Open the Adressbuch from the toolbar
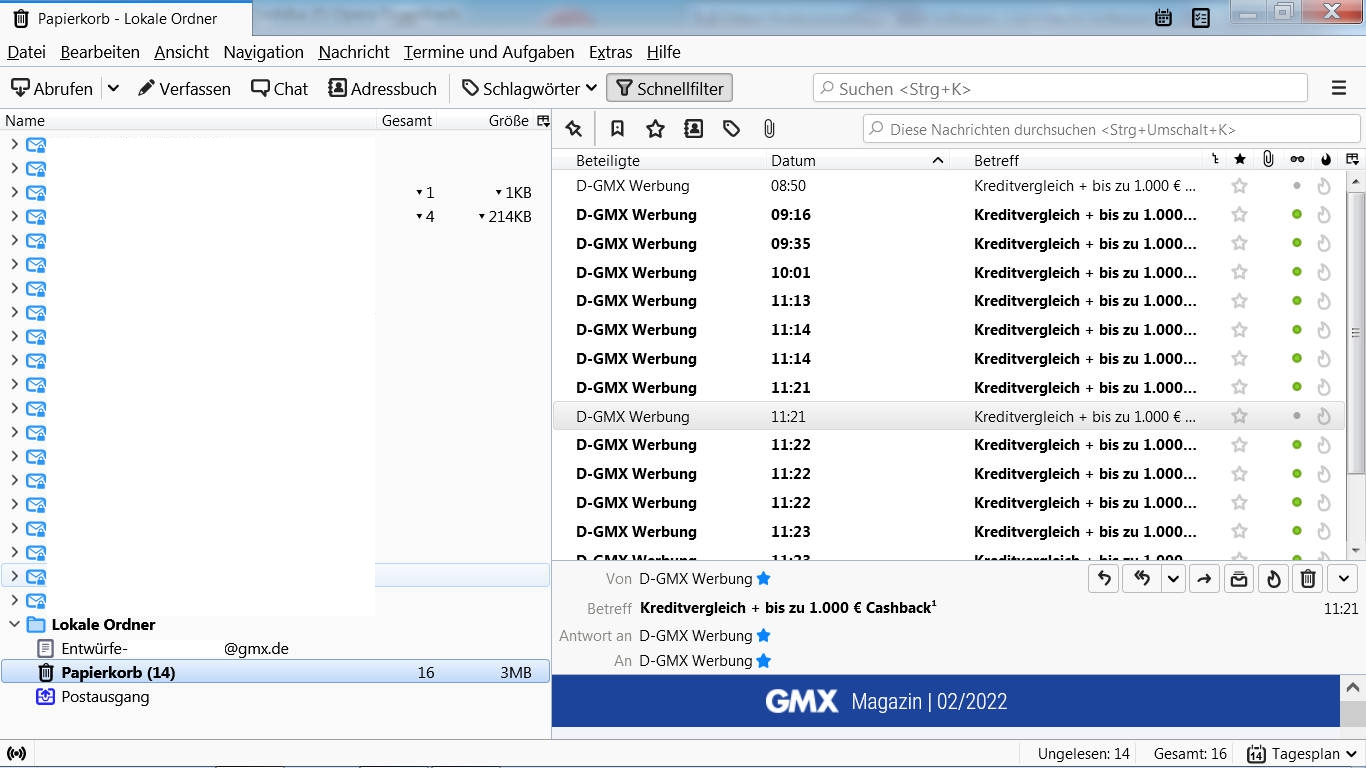 [382, 88]
